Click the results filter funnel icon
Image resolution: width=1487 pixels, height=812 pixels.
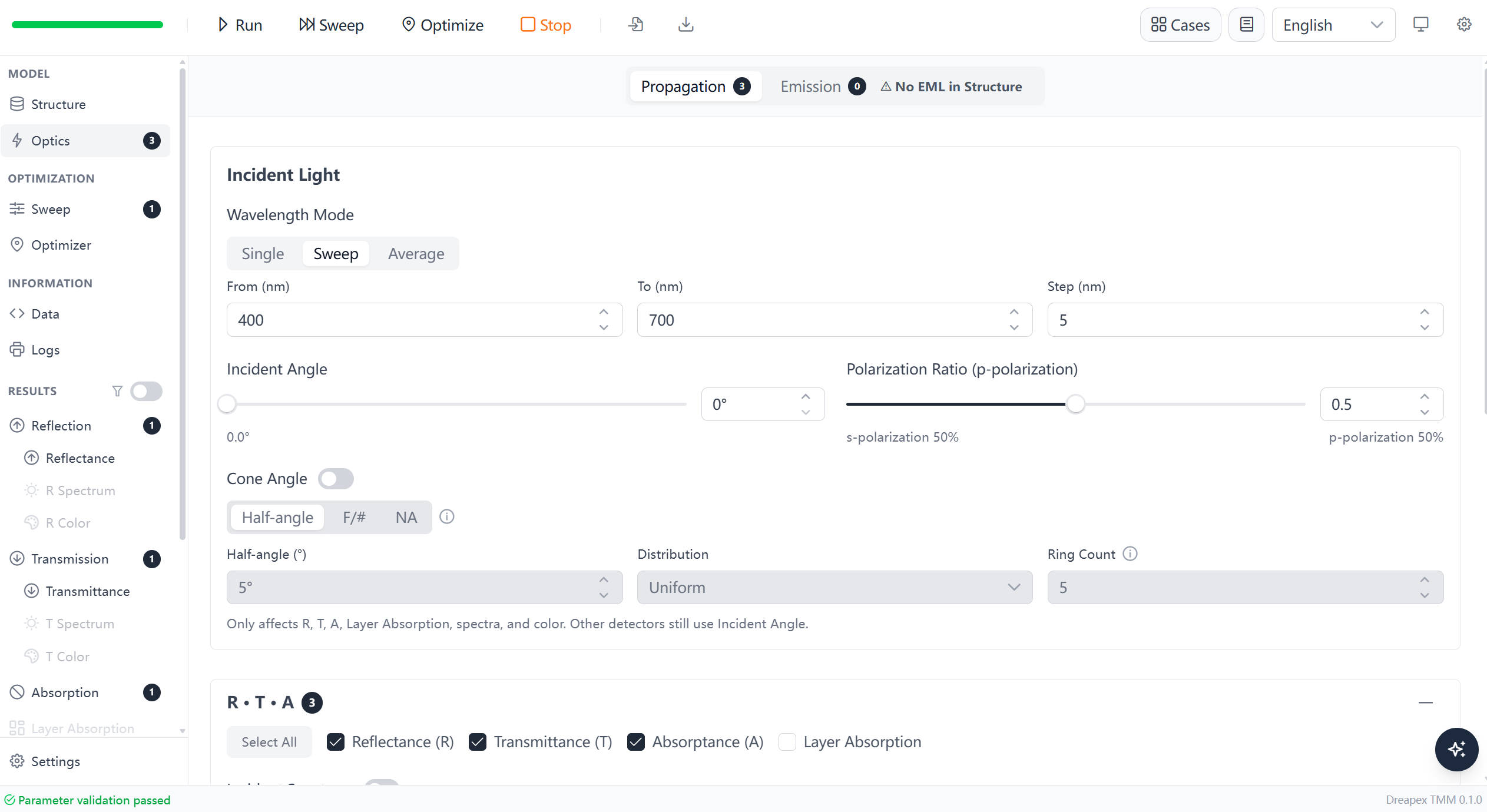click(117, 391)
